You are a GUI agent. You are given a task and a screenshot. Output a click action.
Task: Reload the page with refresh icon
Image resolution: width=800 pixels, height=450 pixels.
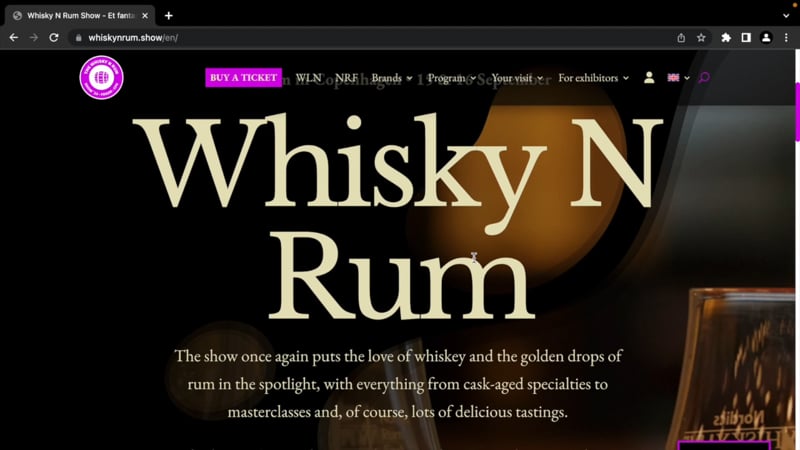[54, 38]
